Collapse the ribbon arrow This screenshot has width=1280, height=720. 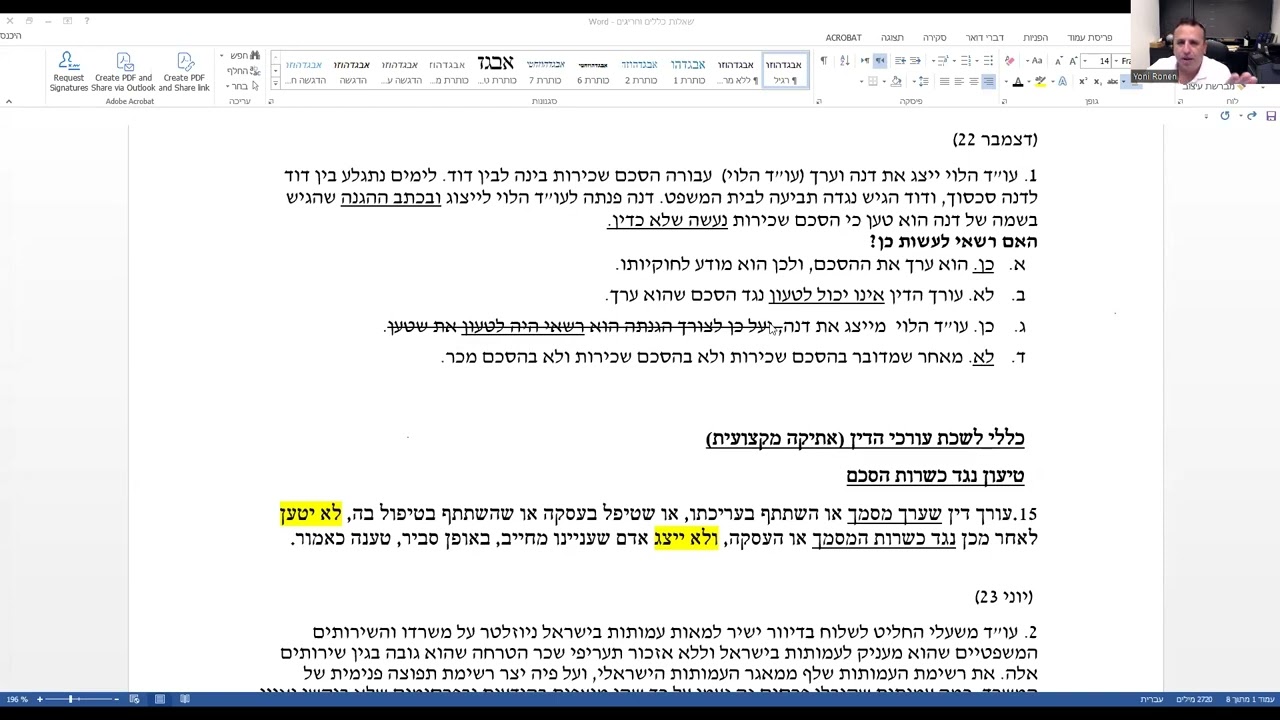click(9, 101)
